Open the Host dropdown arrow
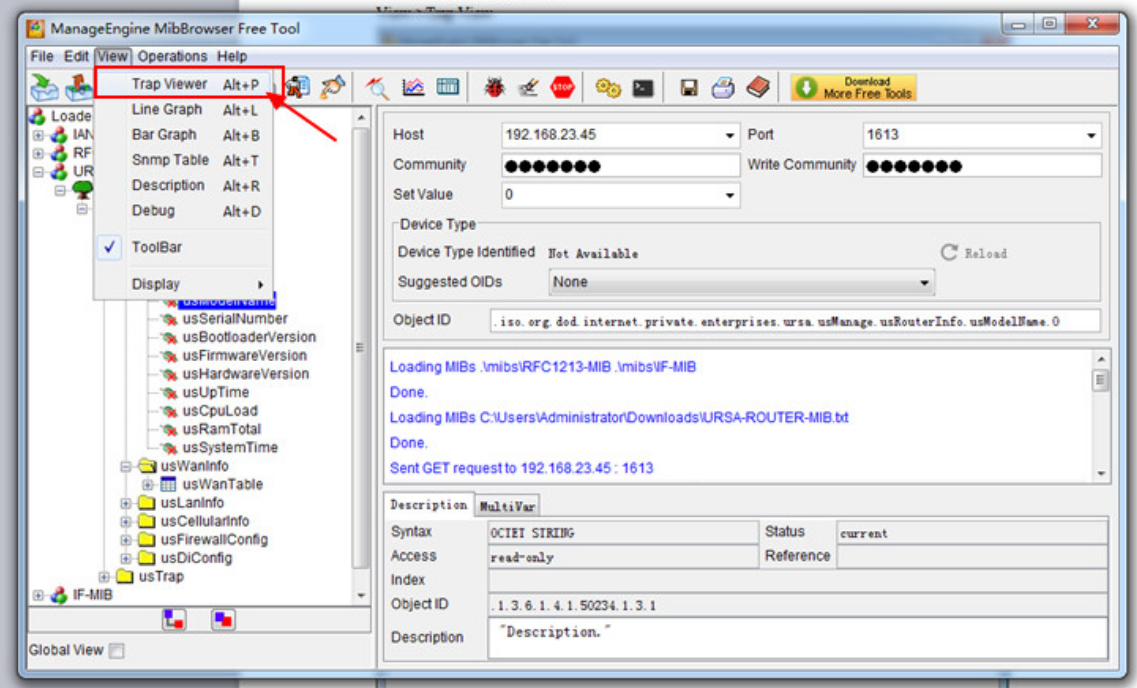1137x688 pixels. 729,136
